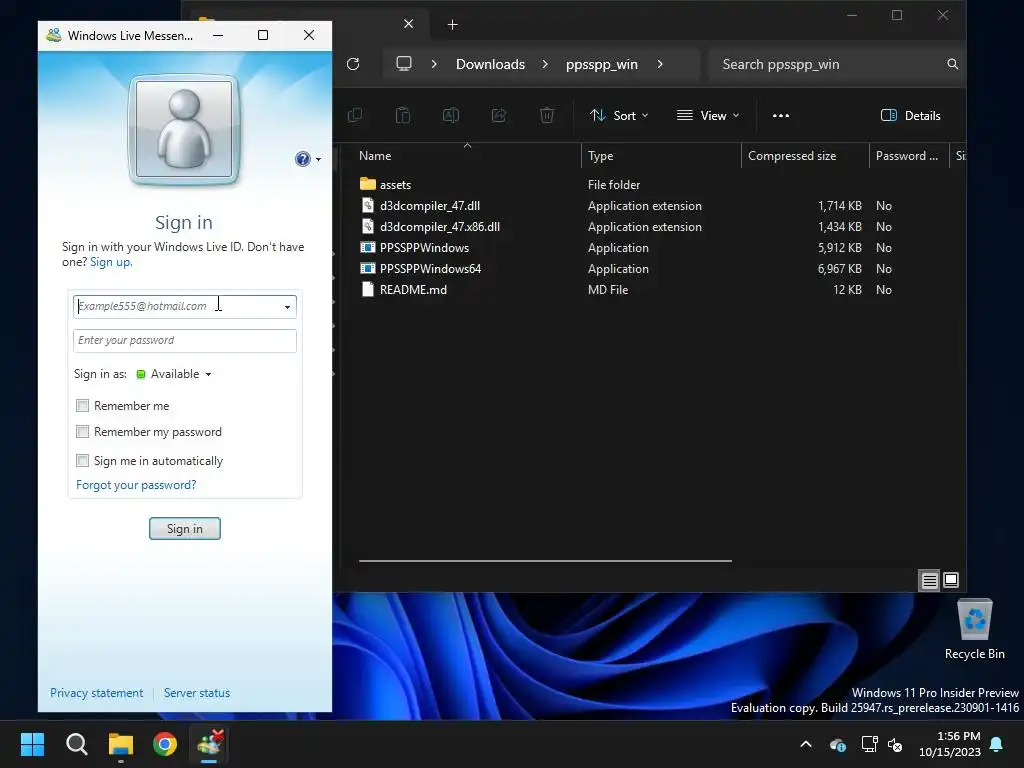Add a new Explorer tab
This screenshot has height=768, width=1024.
pyautogui.click(x=453, y=25)
